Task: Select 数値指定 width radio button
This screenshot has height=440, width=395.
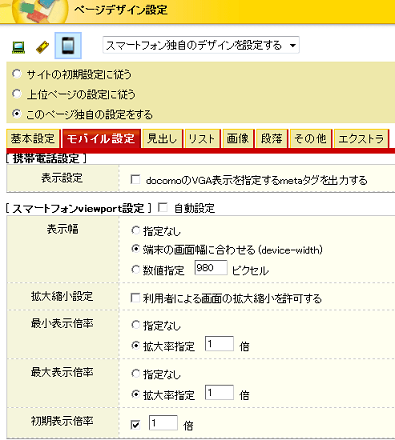Action: (x=135, y=269)
